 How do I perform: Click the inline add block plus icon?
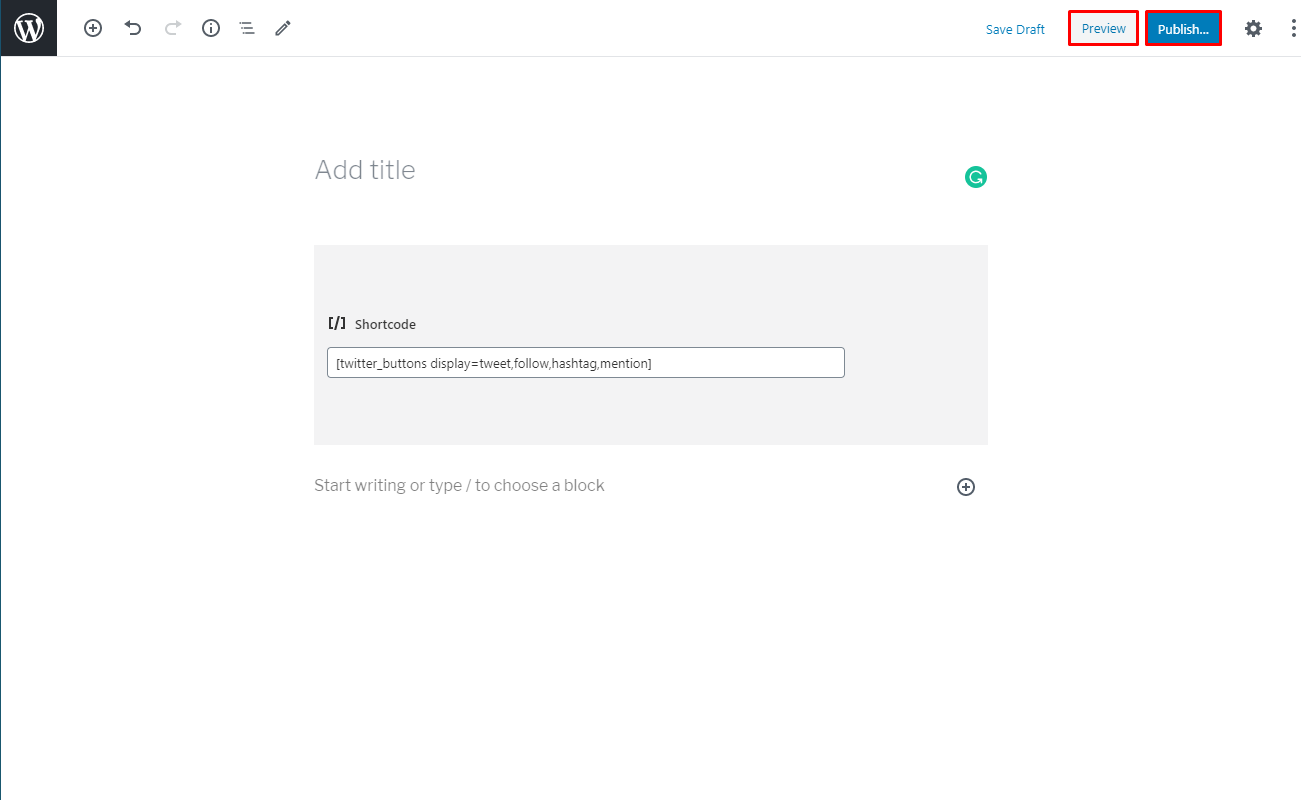pyautogui.click(x=966, y=487)
